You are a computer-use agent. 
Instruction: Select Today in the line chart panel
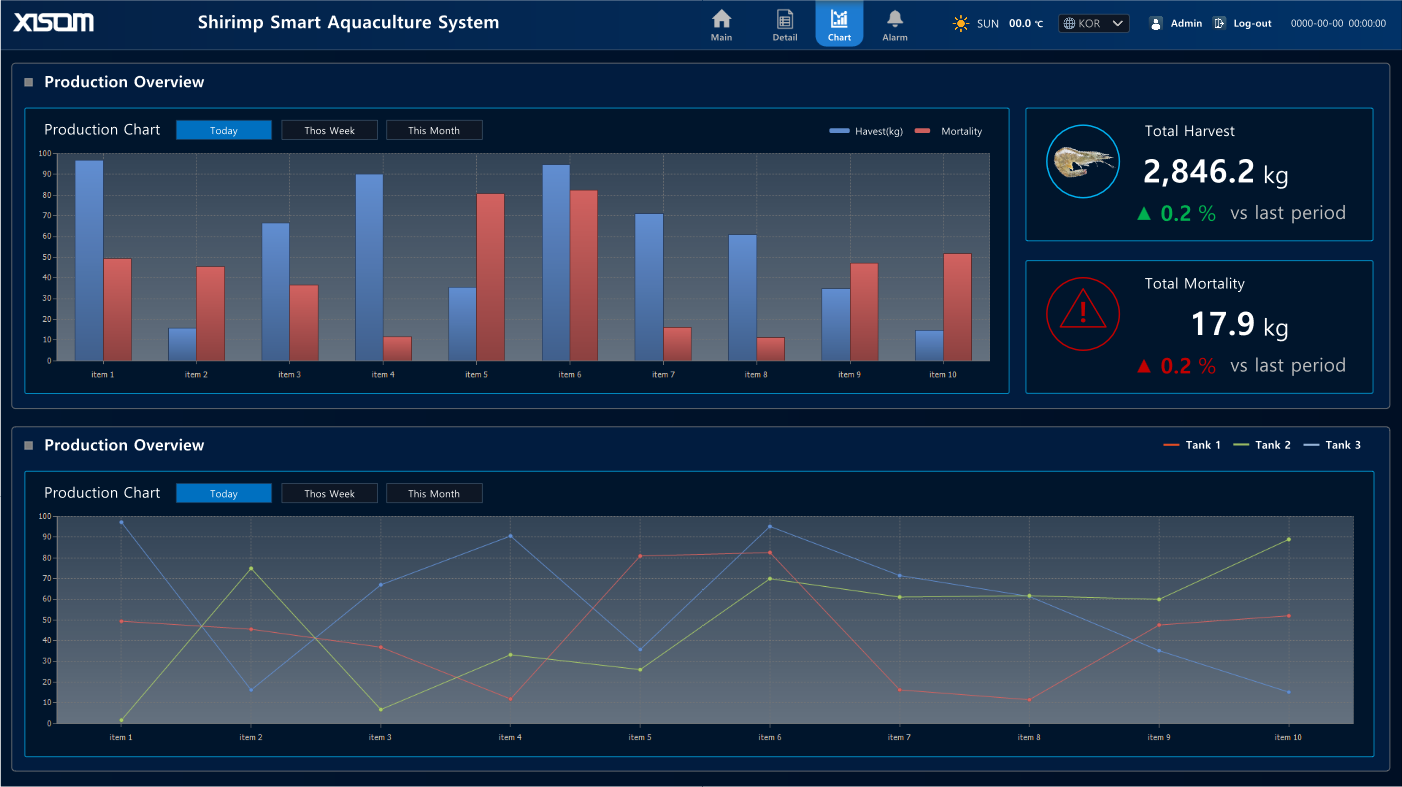coord(224,493)
